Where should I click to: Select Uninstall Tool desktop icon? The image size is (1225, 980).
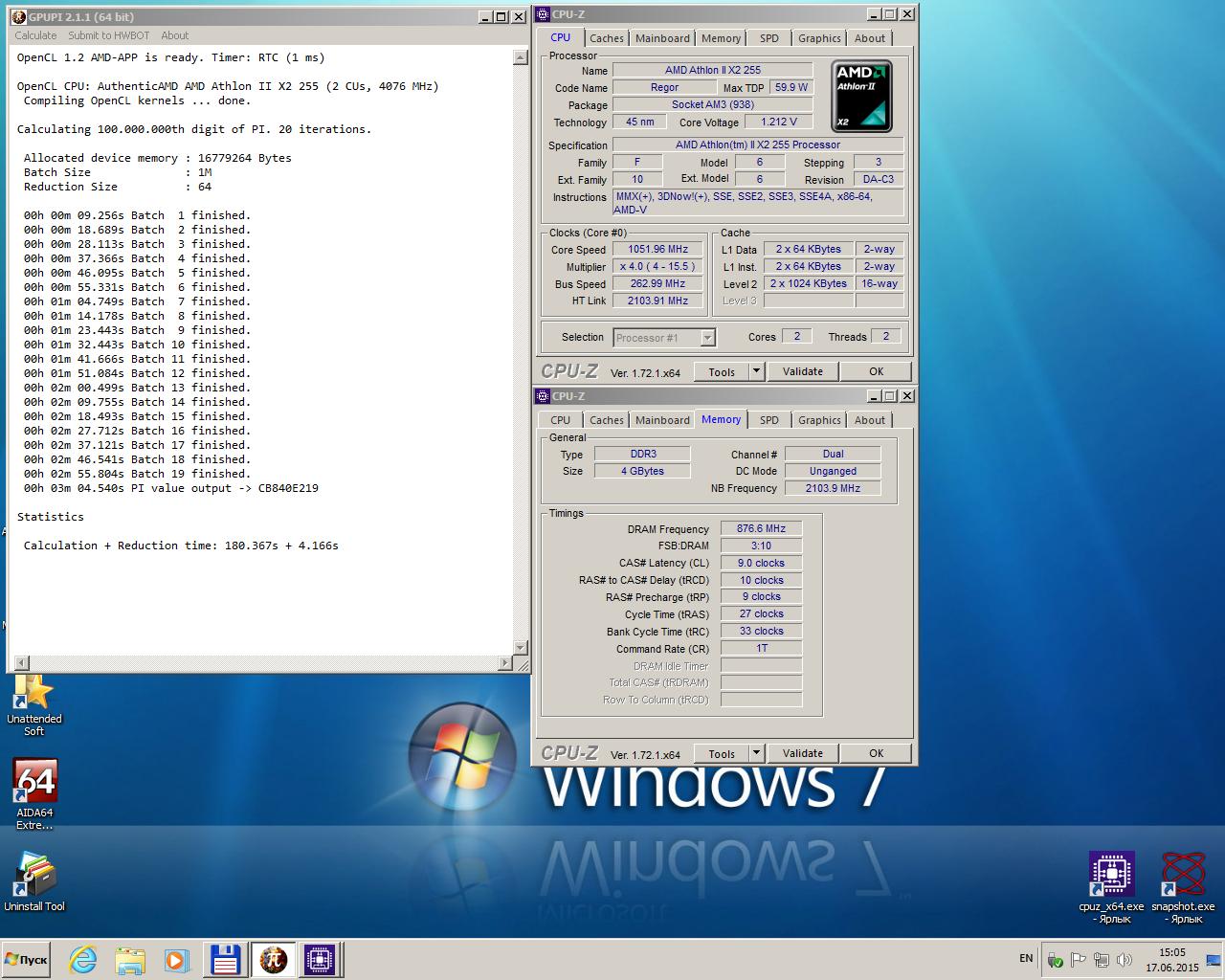[34, 882]
